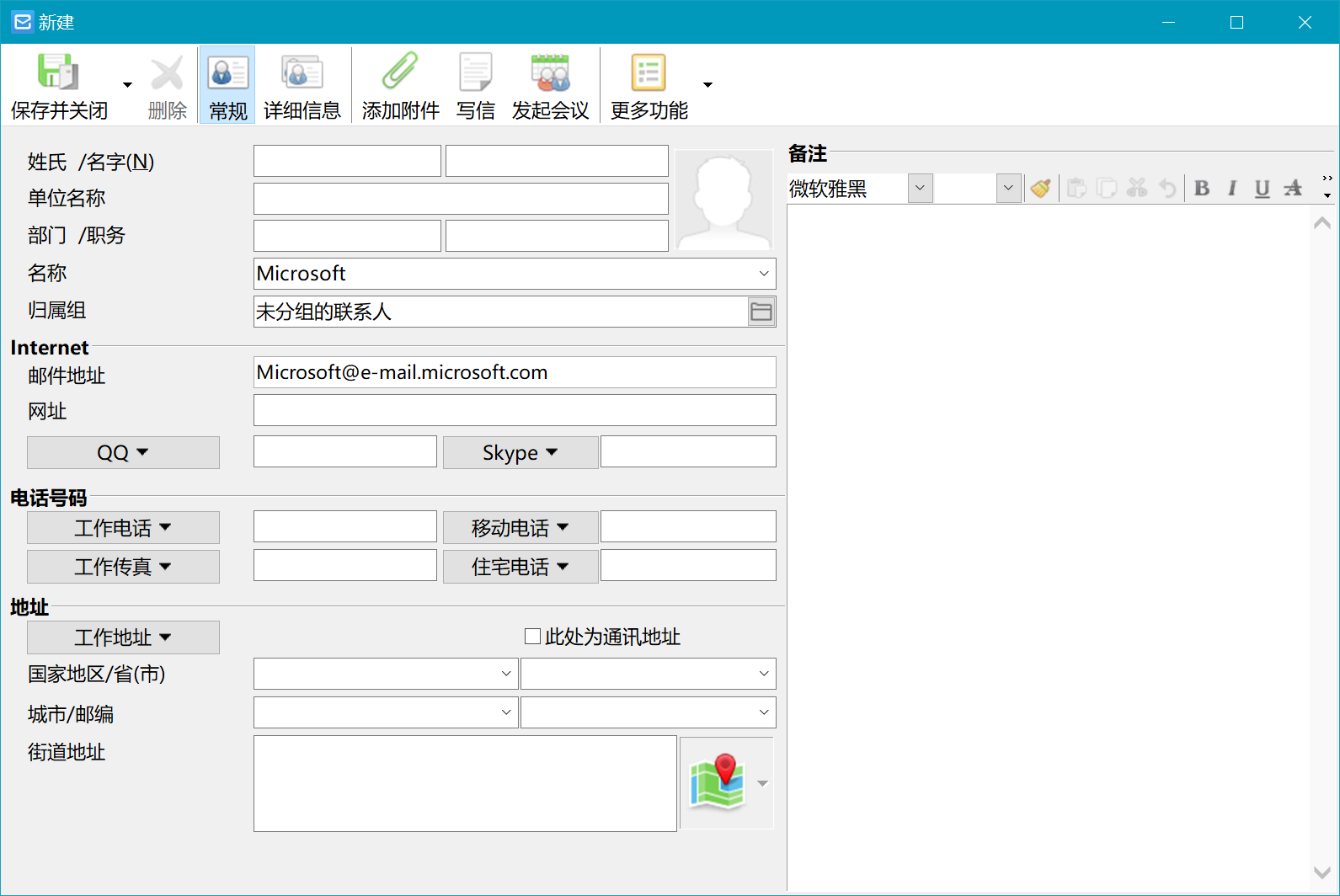Screen dimensions: 1340x896
Task: Expand the arrow beside the map icon
Action: (x=762, y=783)
